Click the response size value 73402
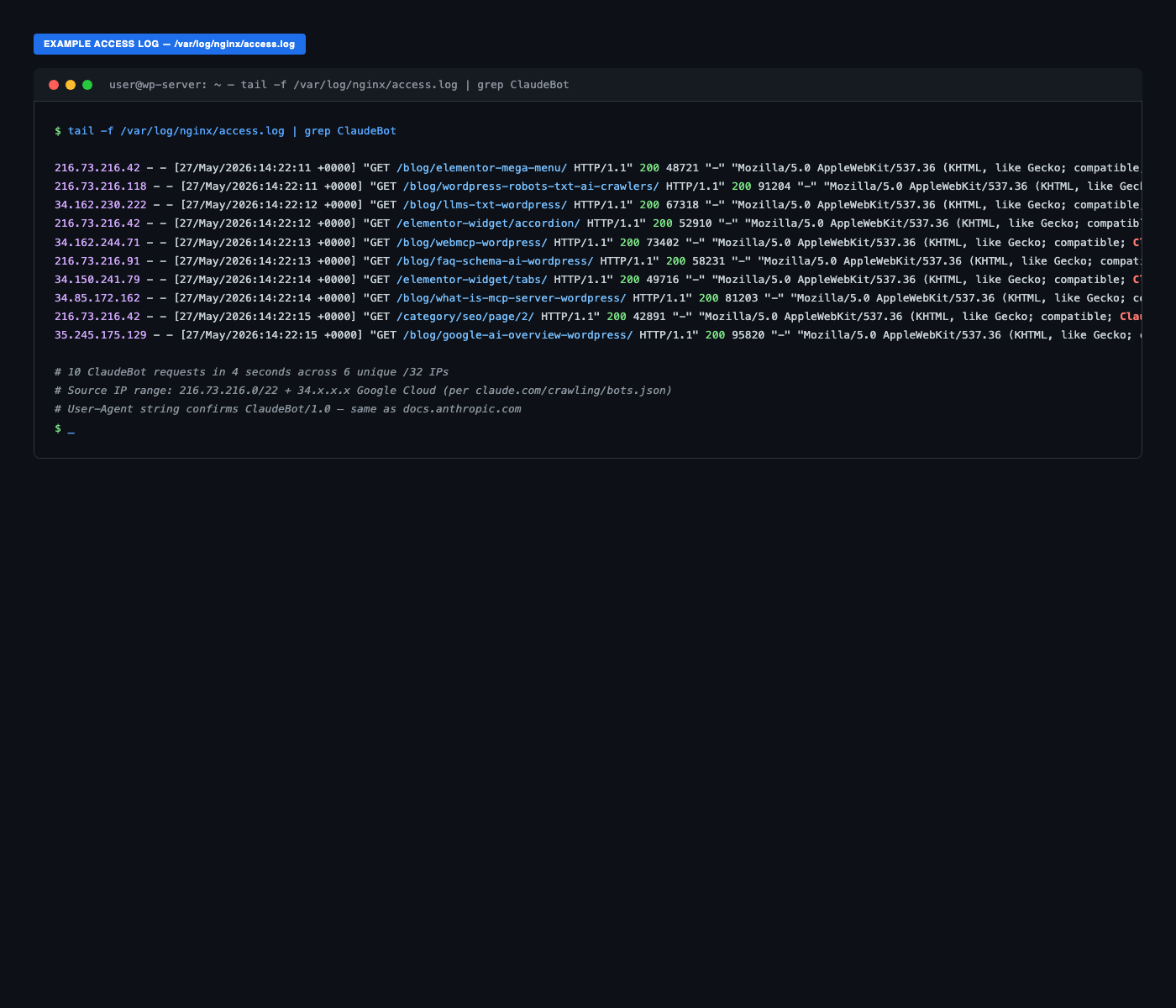Viewport: 1176px width, 1008px height. click(x=663, y=243)
